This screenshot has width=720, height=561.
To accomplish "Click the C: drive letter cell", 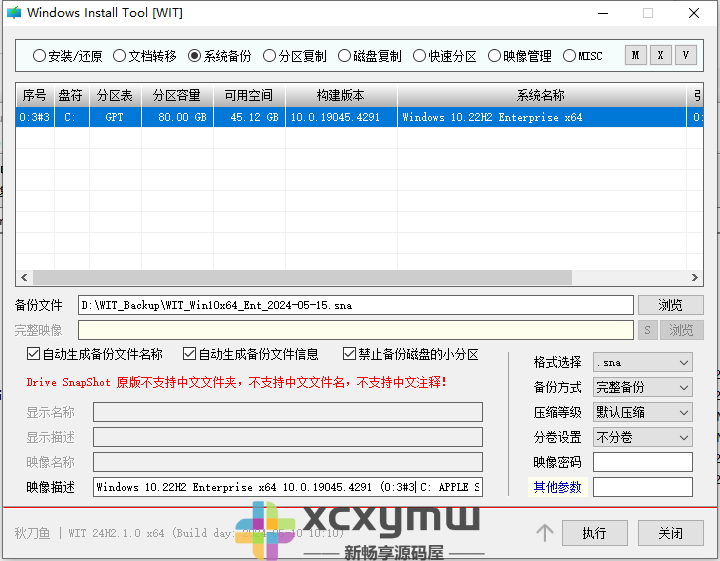I will 72,117.
